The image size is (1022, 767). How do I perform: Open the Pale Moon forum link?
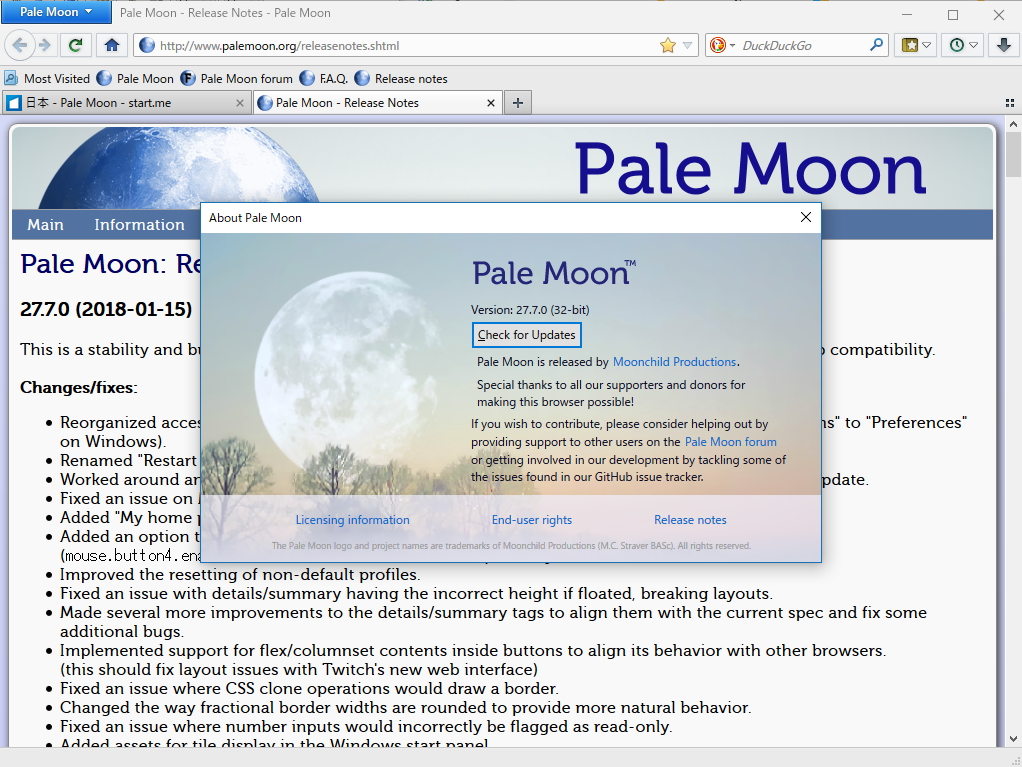731,441
